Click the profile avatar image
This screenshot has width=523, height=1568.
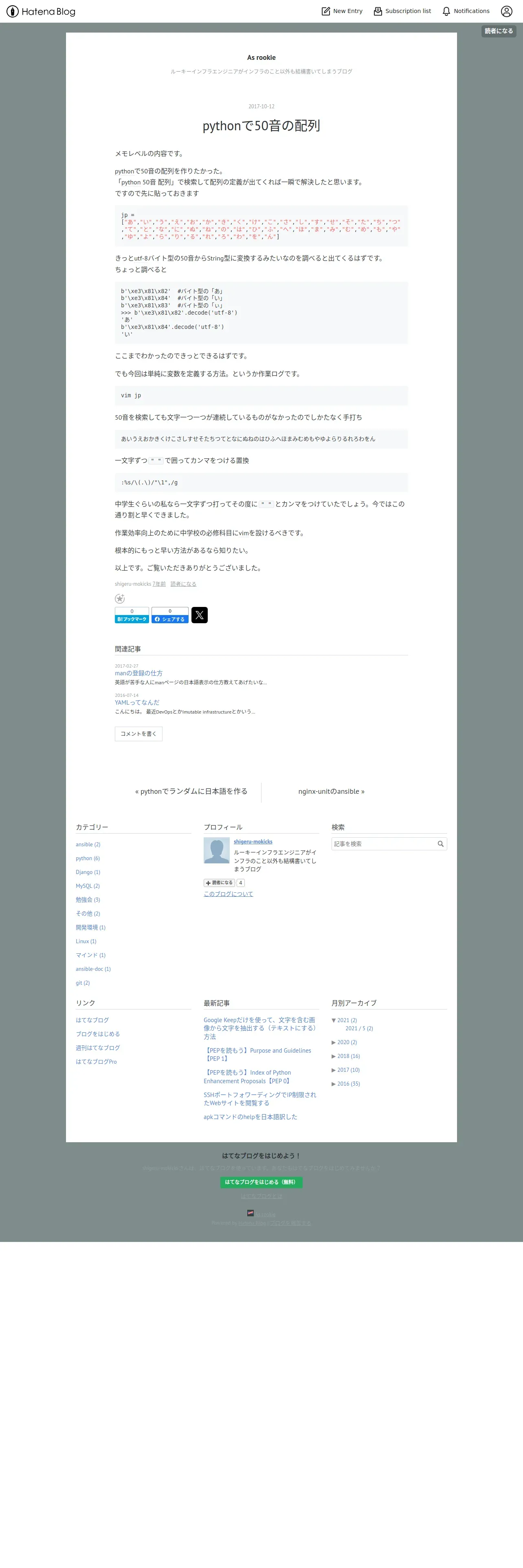216,850
